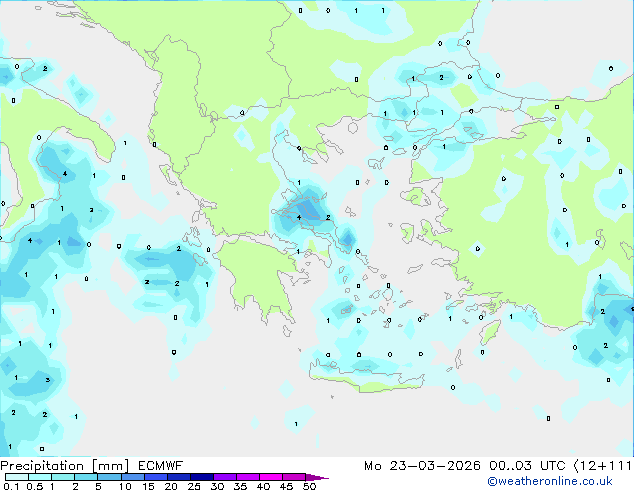Click the 35 to 40 mm legend swatch
The image size is (634, 490).
pyautogui.click(x=248, y=477)
